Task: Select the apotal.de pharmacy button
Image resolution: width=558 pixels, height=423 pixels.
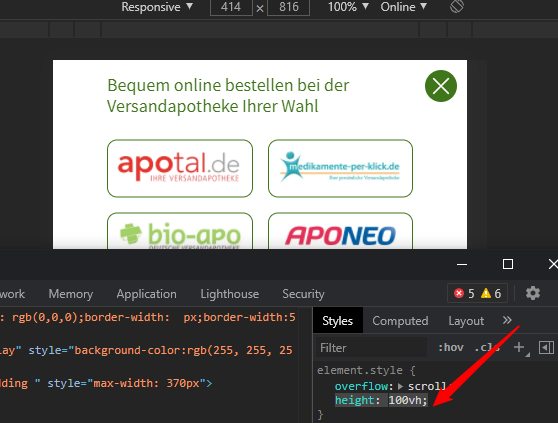Action: click(180, 168)
